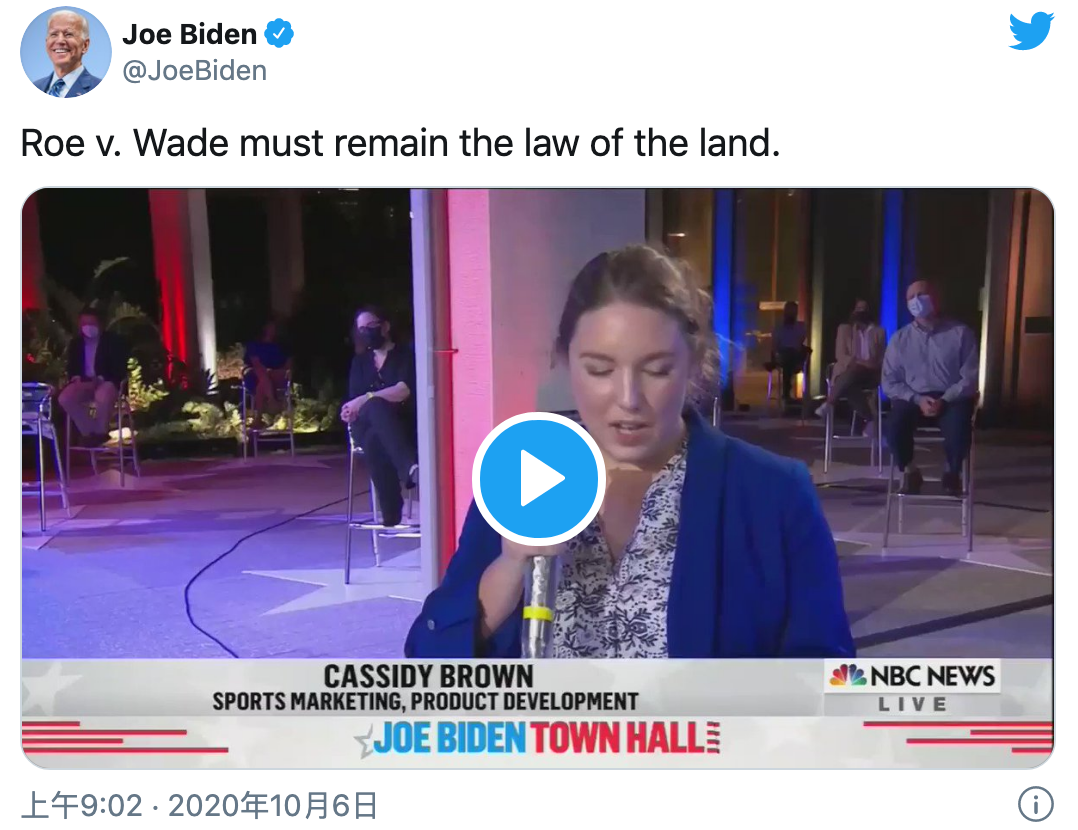Click the NBC News Live logo
Screen dimensions: 1078x830
pos(912,687)
